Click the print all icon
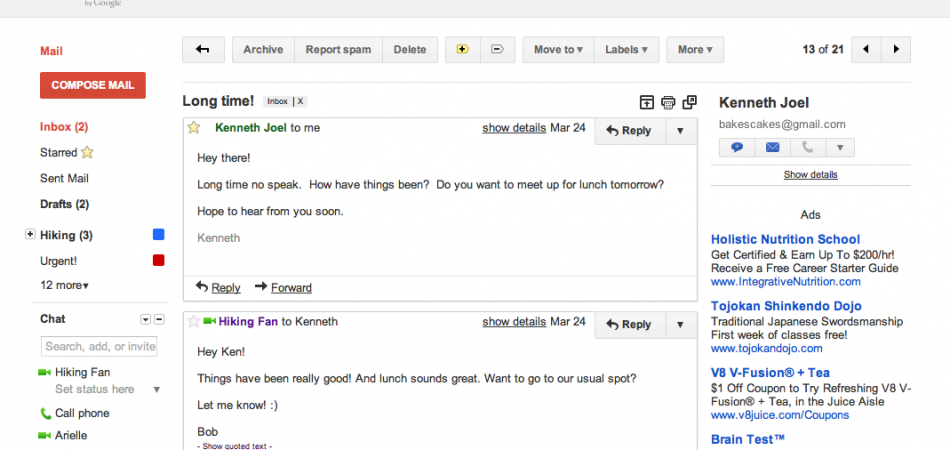The width and height of the screenshot is (950, 450). [x=668, y=102]
